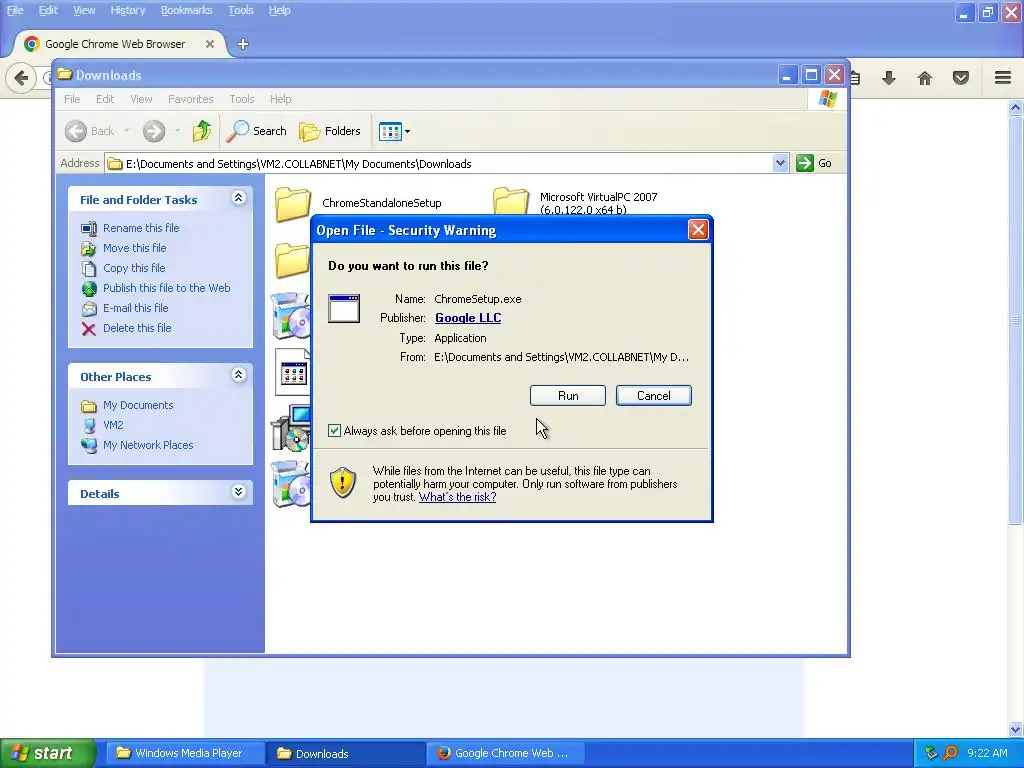Open the Firefox Bookmarks menu
This screenshot has width=1024, height=768.
pos(186,10)
